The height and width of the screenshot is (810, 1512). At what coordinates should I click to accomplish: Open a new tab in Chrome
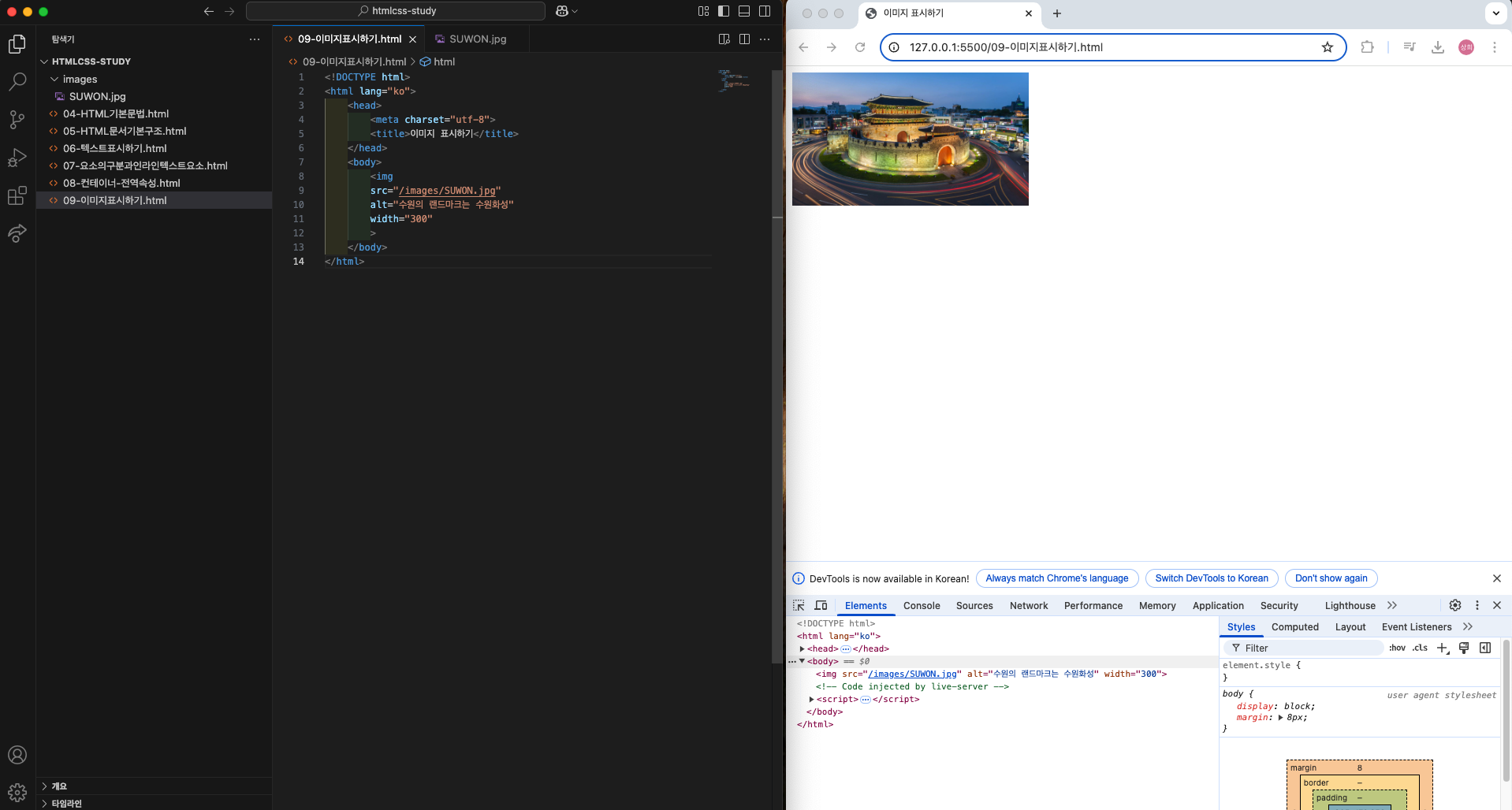point(1057,13)
